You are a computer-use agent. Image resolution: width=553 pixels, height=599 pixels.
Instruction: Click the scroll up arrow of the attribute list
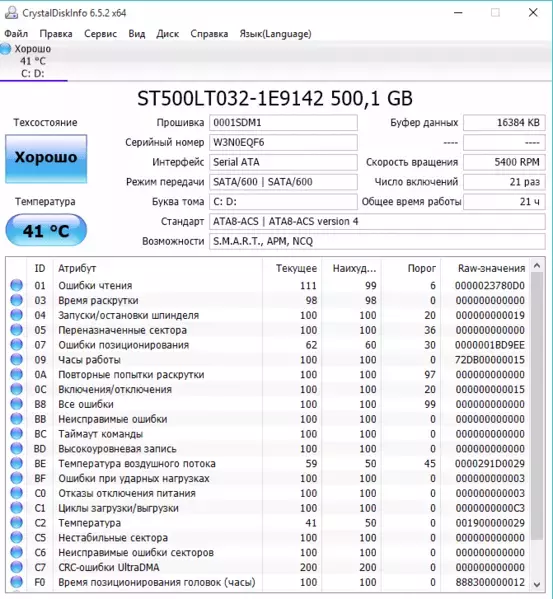(x=537, y=266)
